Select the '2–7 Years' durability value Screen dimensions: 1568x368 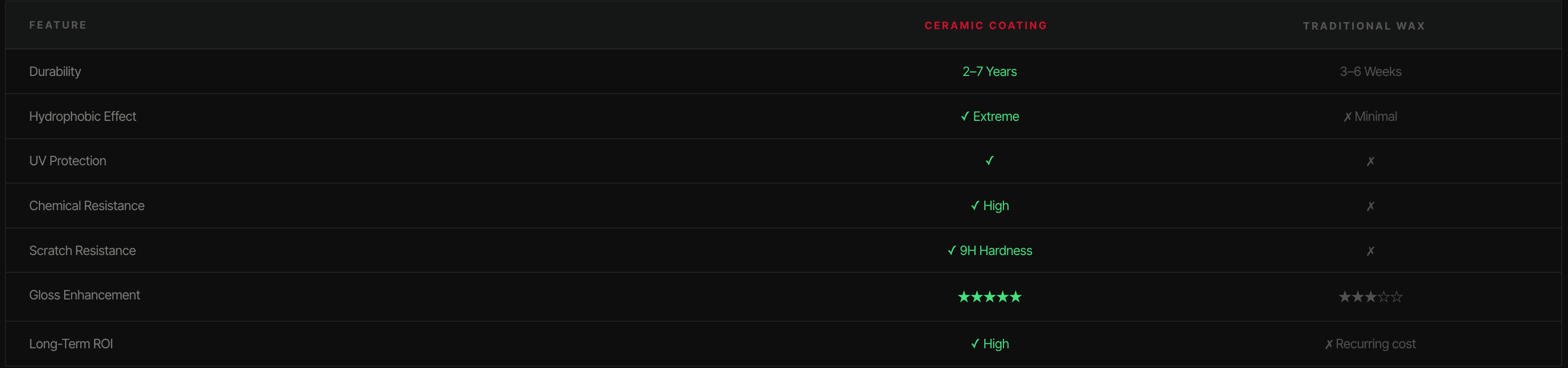pos(989,72)
